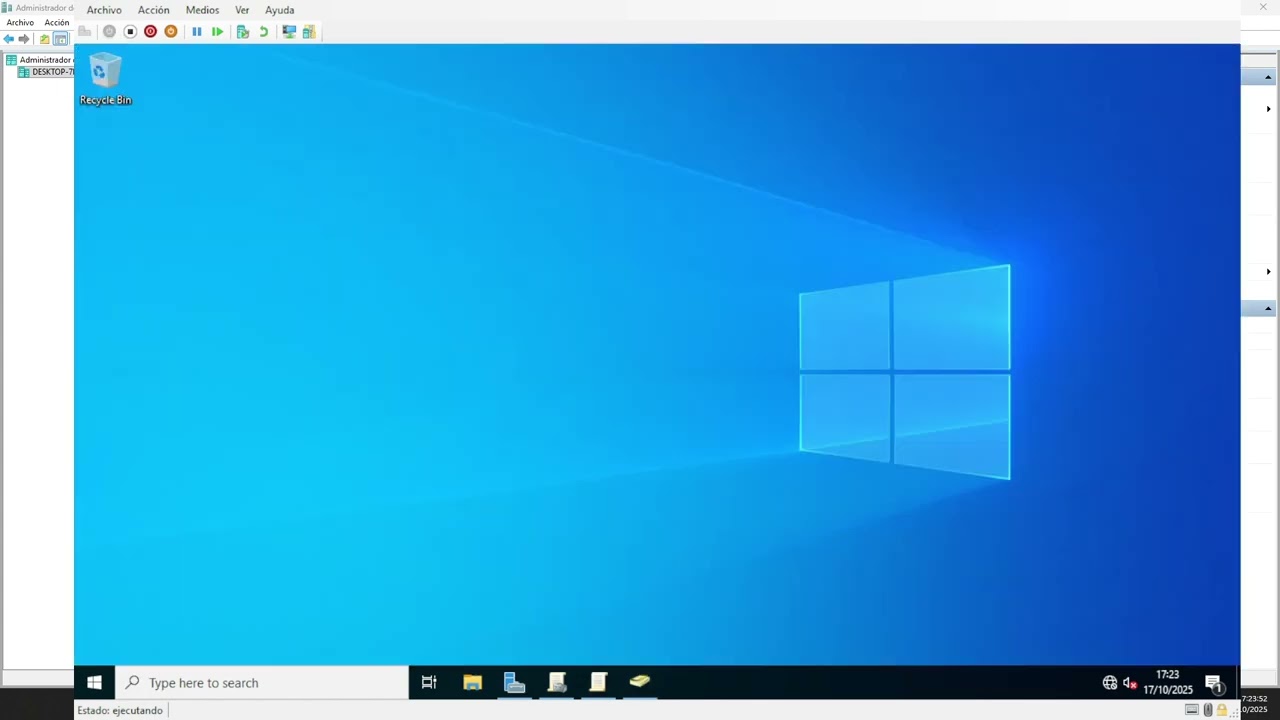The height and width of the screenshot is (720, 1280).
Task: Open the Ayuda menu
Action: point(280,10)
